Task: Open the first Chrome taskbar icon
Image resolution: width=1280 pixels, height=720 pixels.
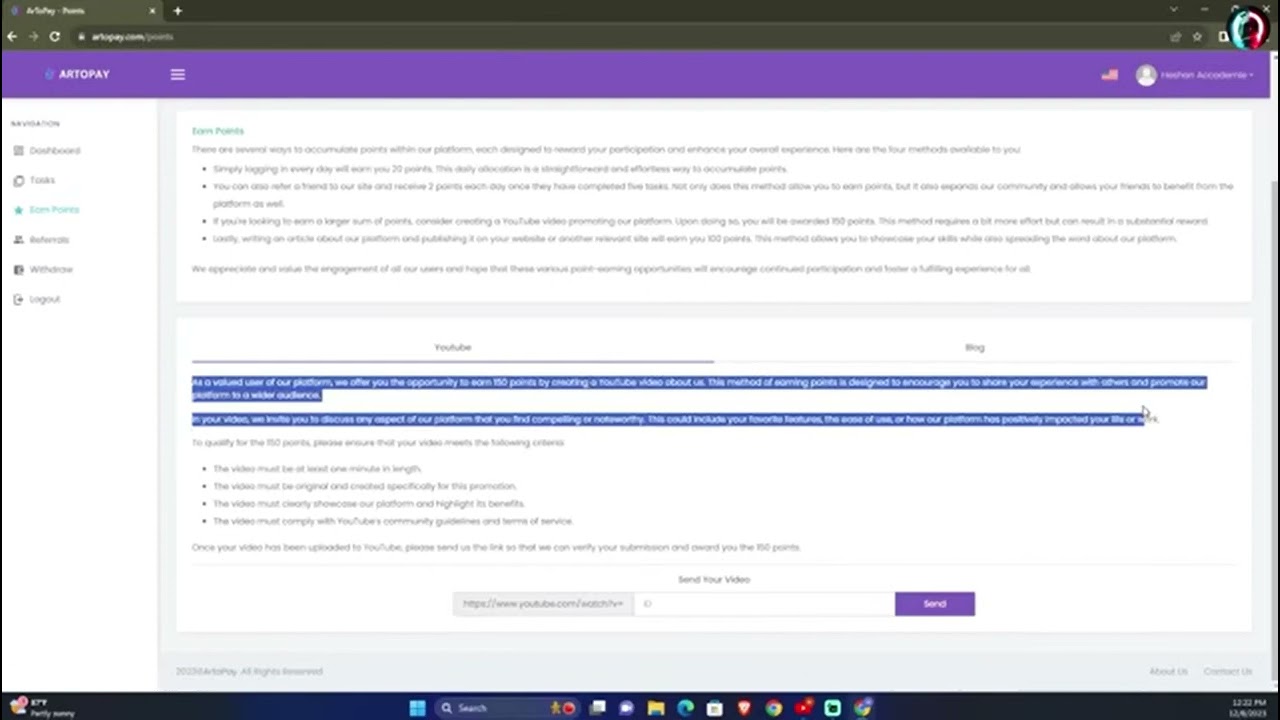Action: click(x=773, y=708)
